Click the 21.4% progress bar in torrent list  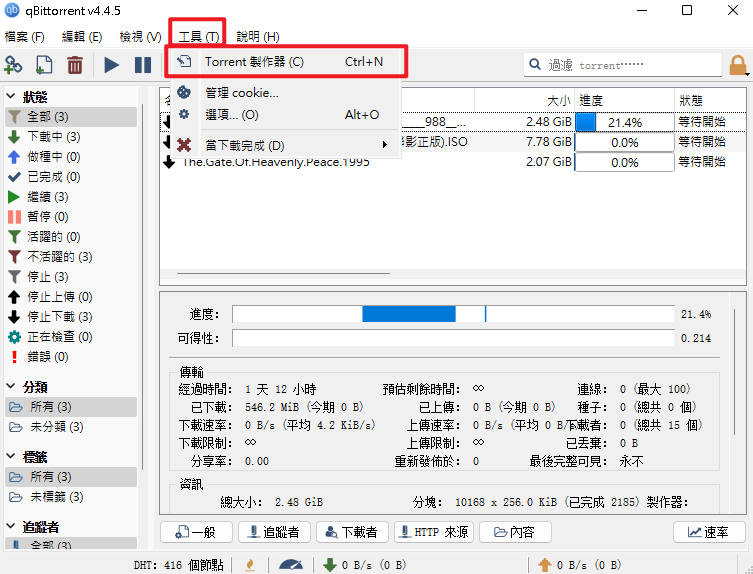(624, 122)
